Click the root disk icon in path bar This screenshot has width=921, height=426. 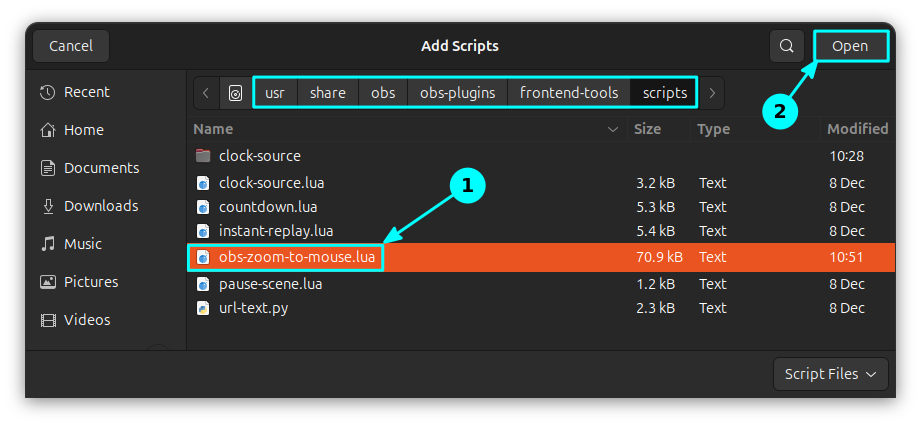236,93
